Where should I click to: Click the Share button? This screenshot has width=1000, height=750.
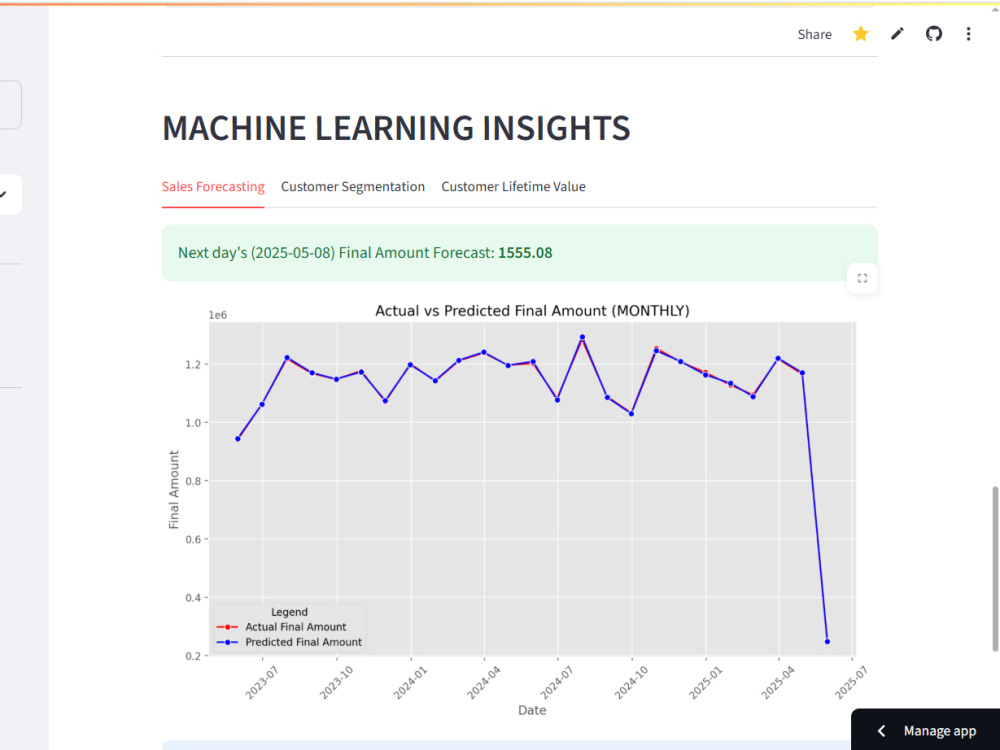[814, 34]
